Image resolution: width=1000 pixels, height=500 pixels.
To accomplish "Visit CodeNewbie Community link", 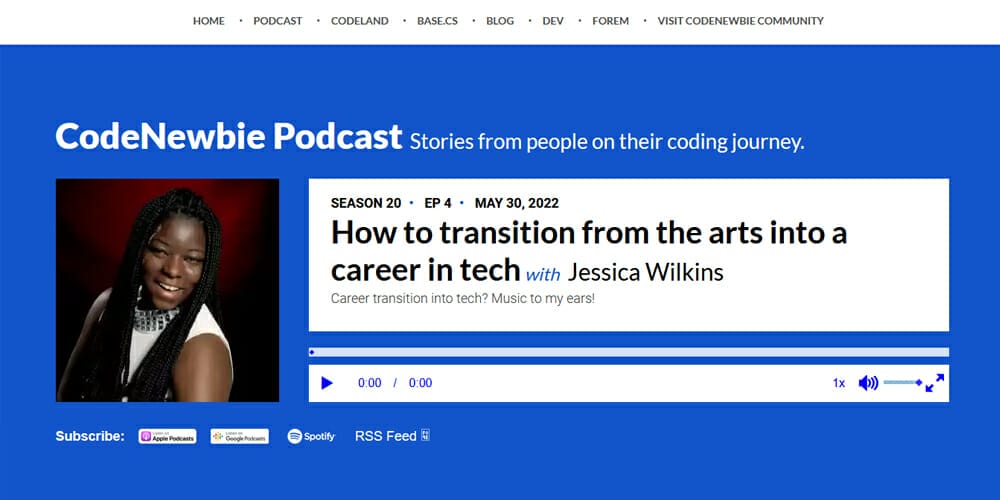I will point(740,21).
